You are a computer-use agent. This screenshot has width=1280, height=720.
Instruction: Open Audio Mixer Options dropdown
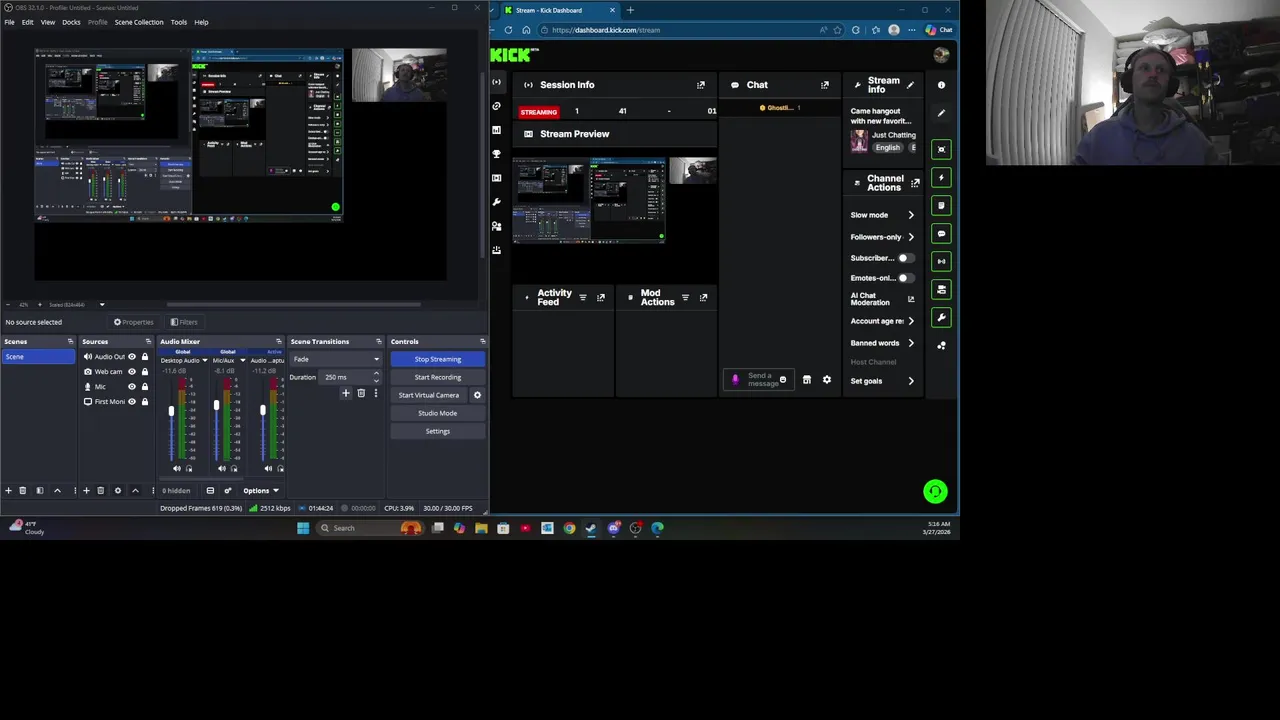coord(261,491)
